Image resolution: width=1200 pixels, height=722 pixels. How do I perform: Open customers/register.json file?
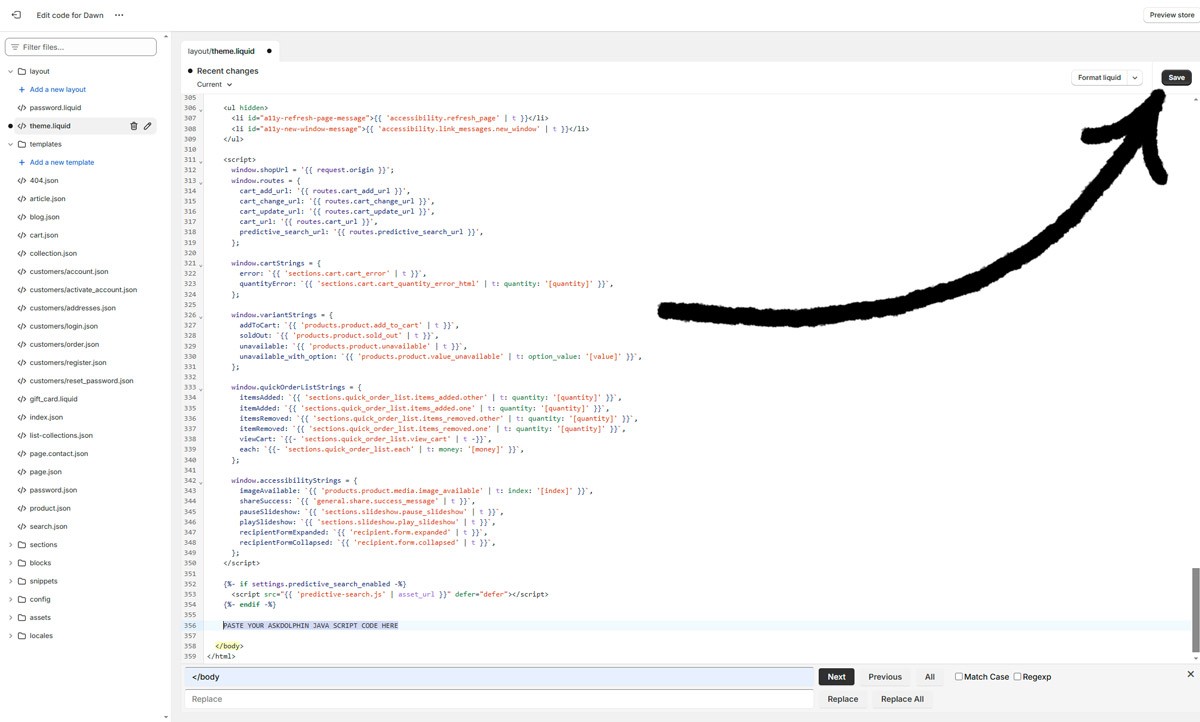[x=68, y=363]
